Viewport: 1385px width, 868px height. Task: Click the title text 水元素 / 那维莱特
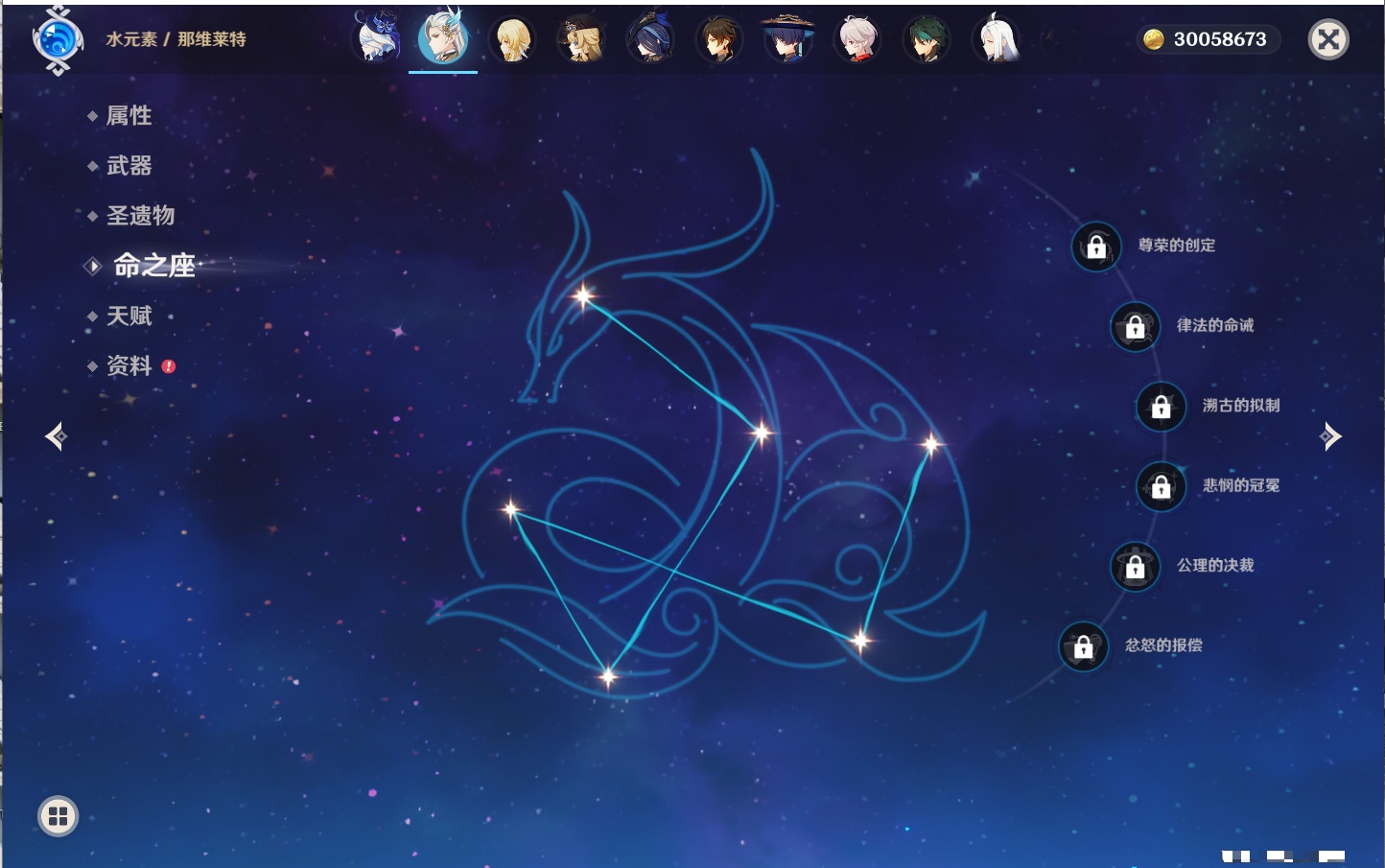[x=176, y=39]
